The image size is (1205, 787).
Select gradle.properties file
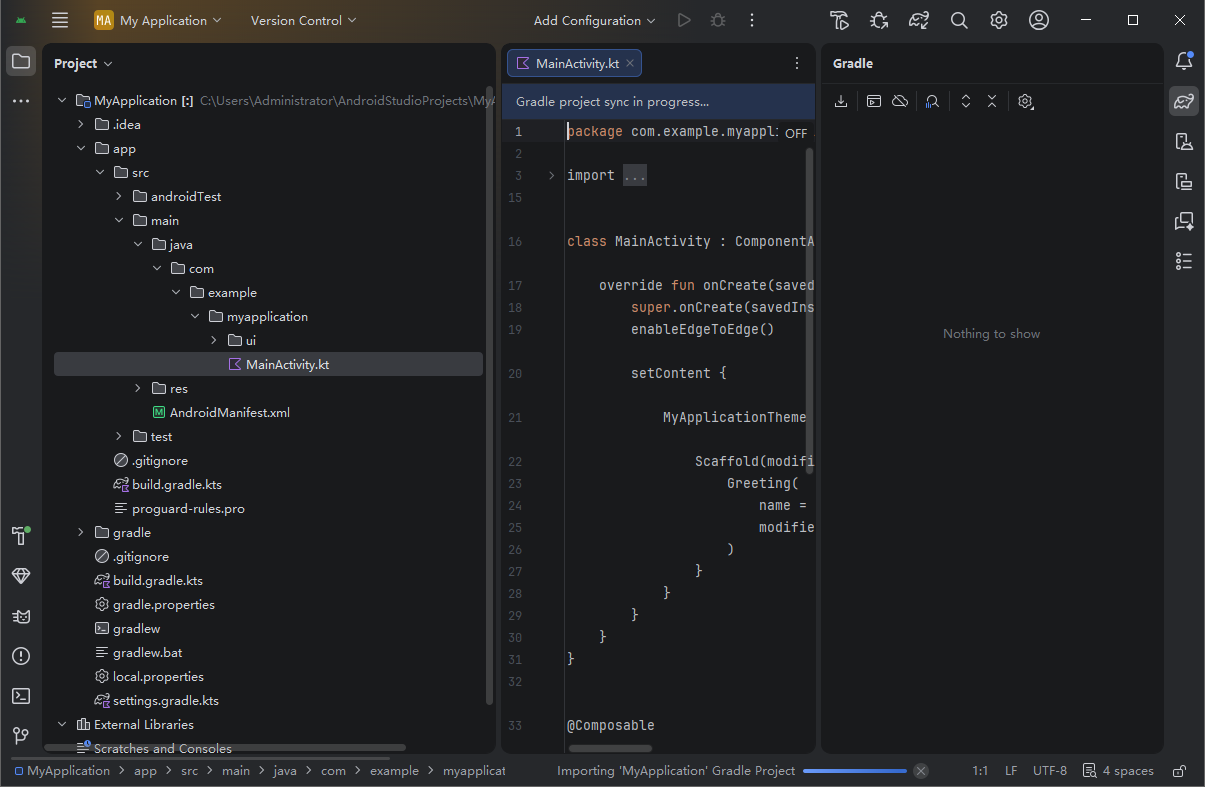point(163,605)
